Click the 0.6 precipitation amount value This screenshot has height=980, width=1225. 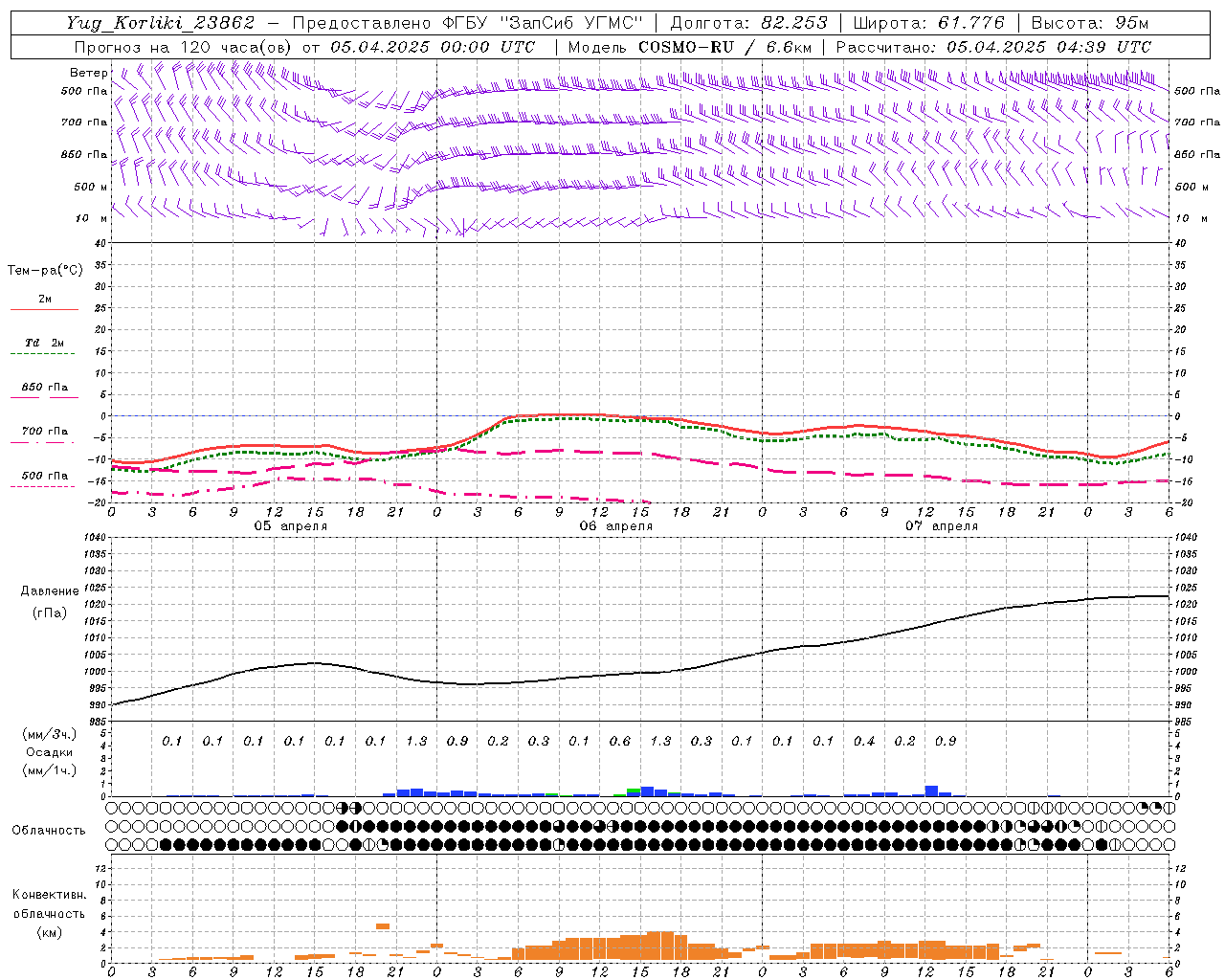tap(619, 741)
